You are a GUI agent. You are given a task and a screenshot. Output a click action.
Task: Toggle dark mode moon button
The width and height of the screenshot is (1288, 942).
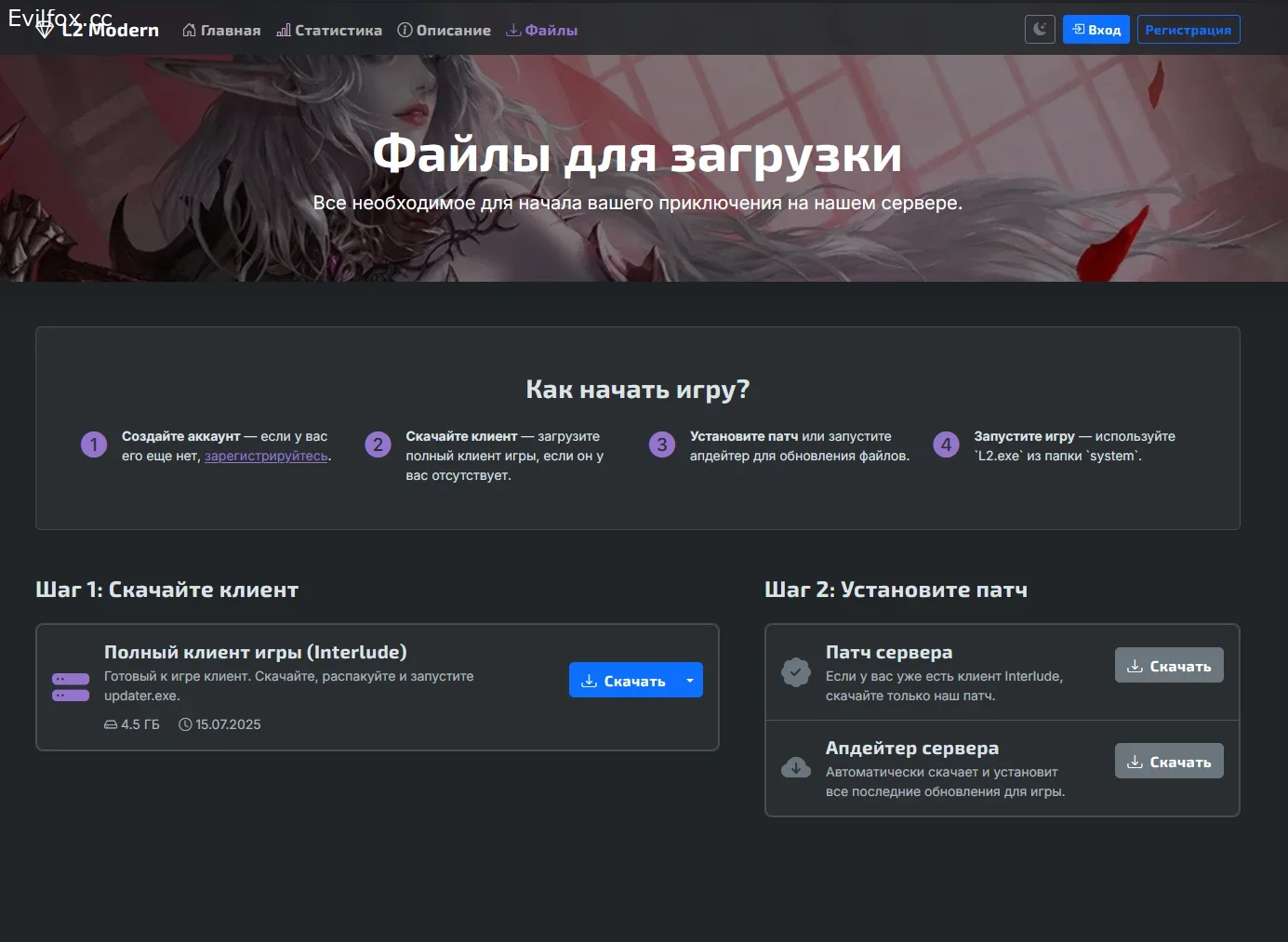tap(1040, 30)
